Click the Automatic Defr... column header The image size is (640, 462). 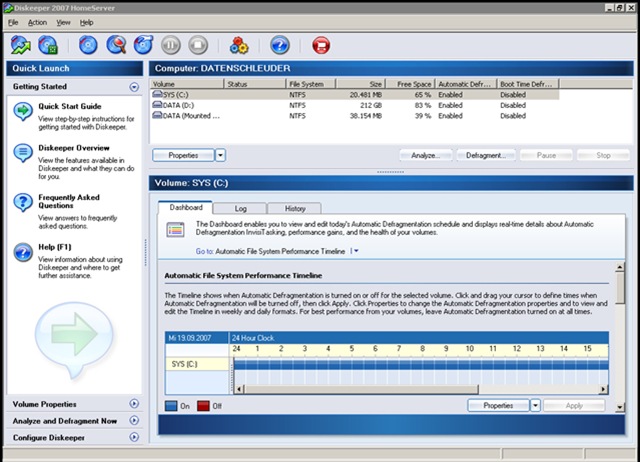(466, 84)
